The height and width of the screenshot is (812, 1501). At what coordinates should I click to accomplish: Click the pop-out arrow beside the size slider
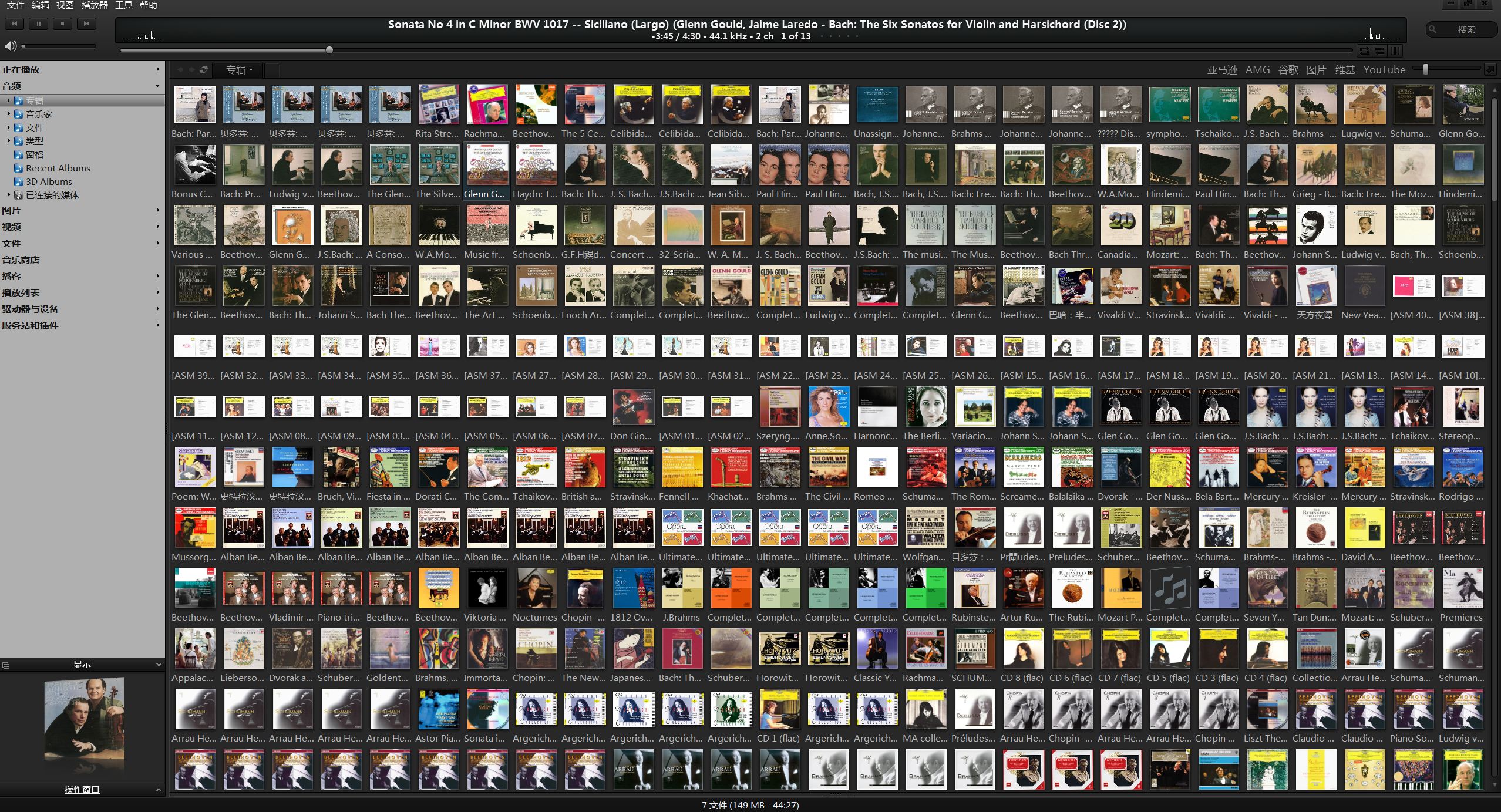point(1490,69)
